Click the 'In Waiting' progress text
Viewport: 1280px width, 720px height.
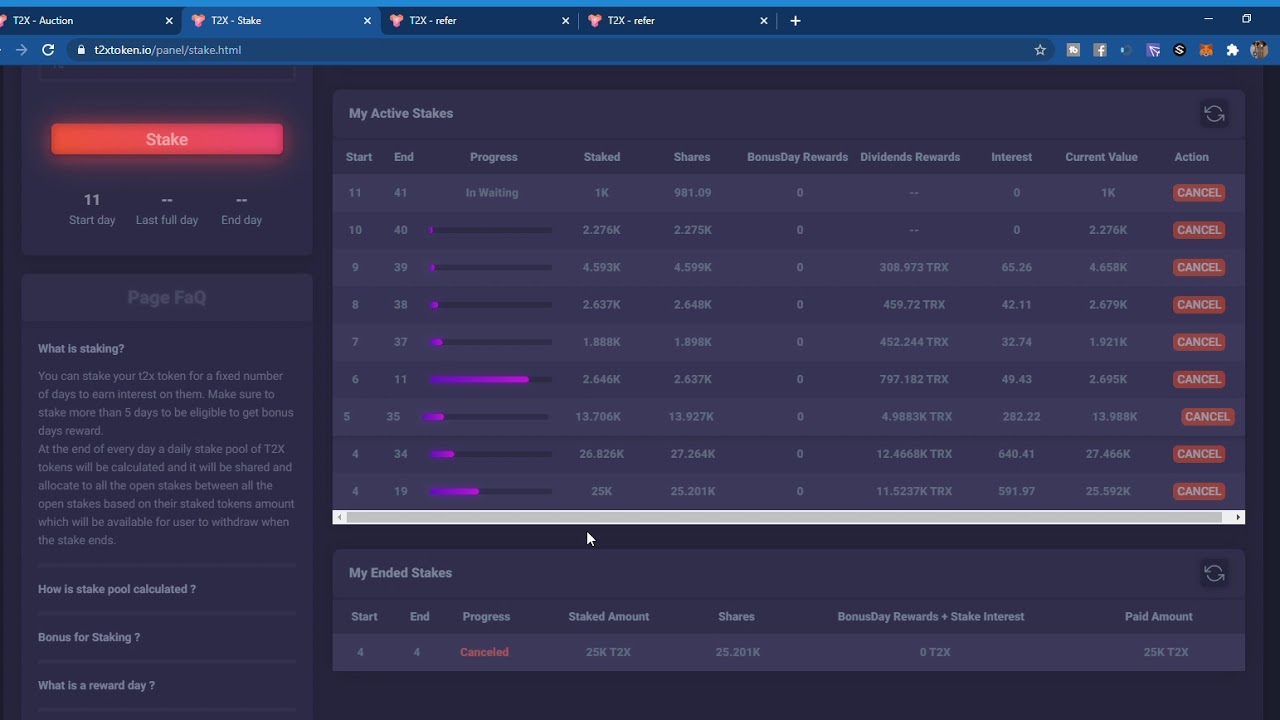pyautogui.click(x=492, y=193)
